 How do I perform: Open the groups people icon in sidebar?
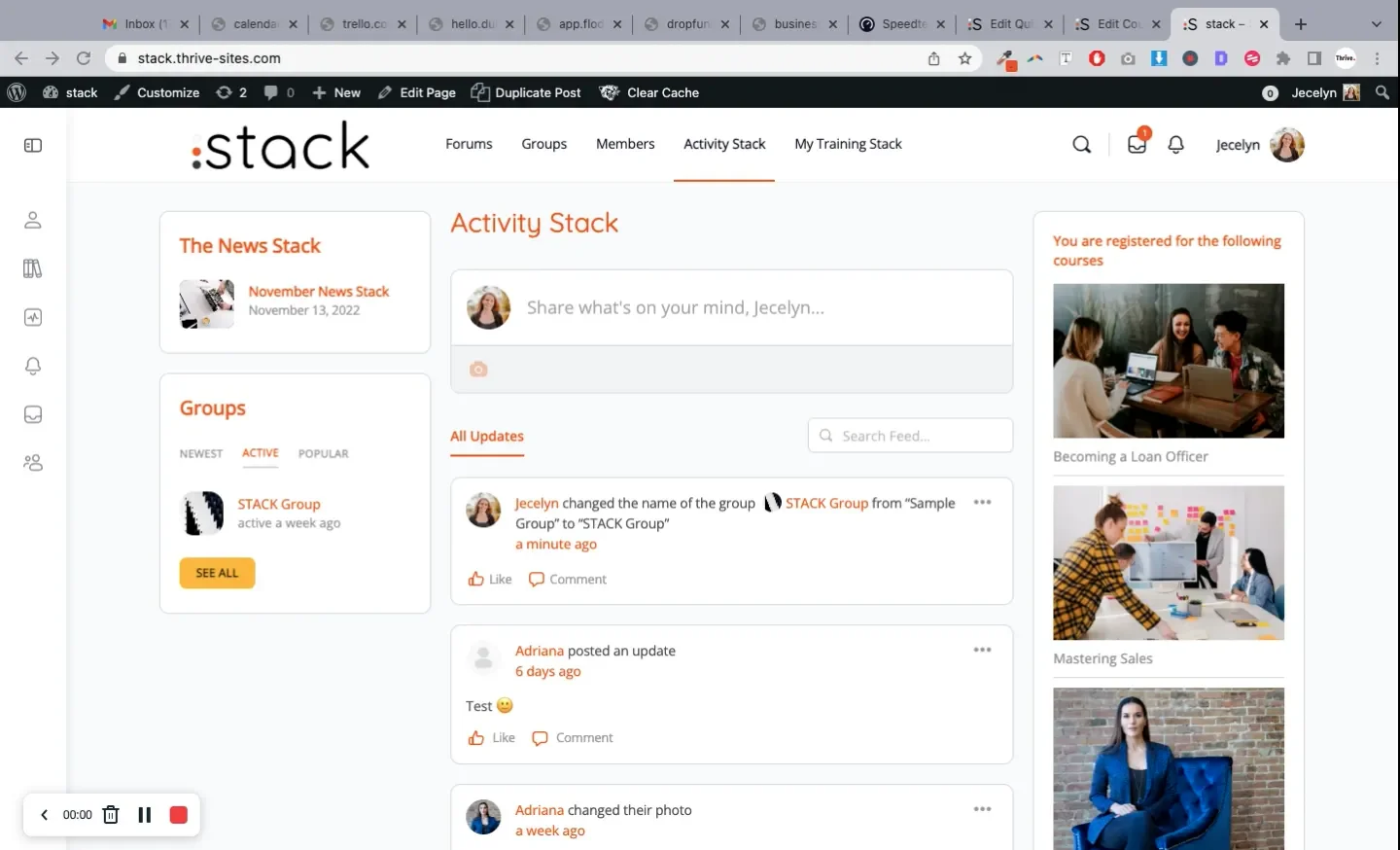[33, 463]
